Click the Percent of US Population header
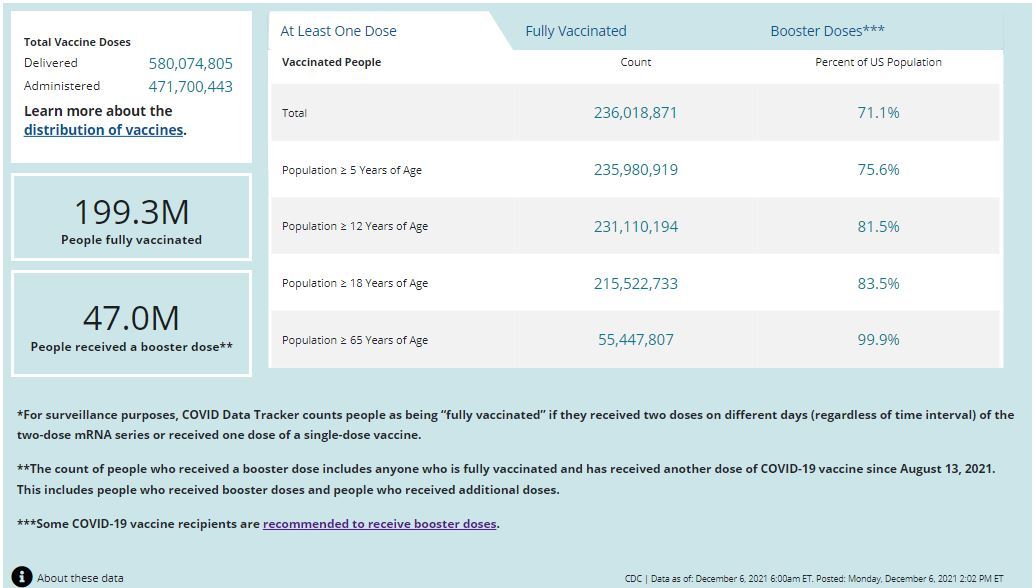 (x=878, y=62)
